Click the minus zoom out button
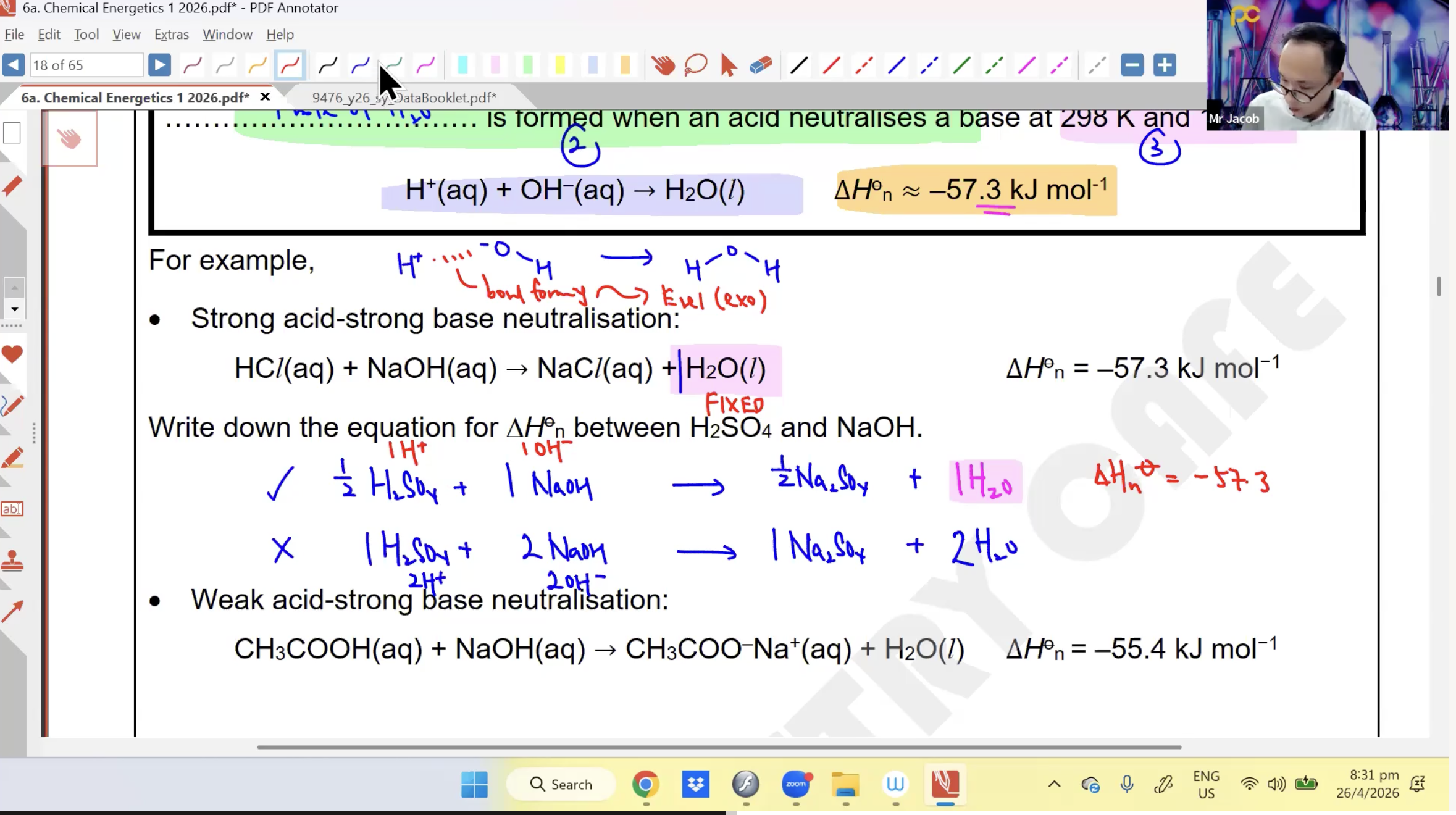 tap(1132, 65)
